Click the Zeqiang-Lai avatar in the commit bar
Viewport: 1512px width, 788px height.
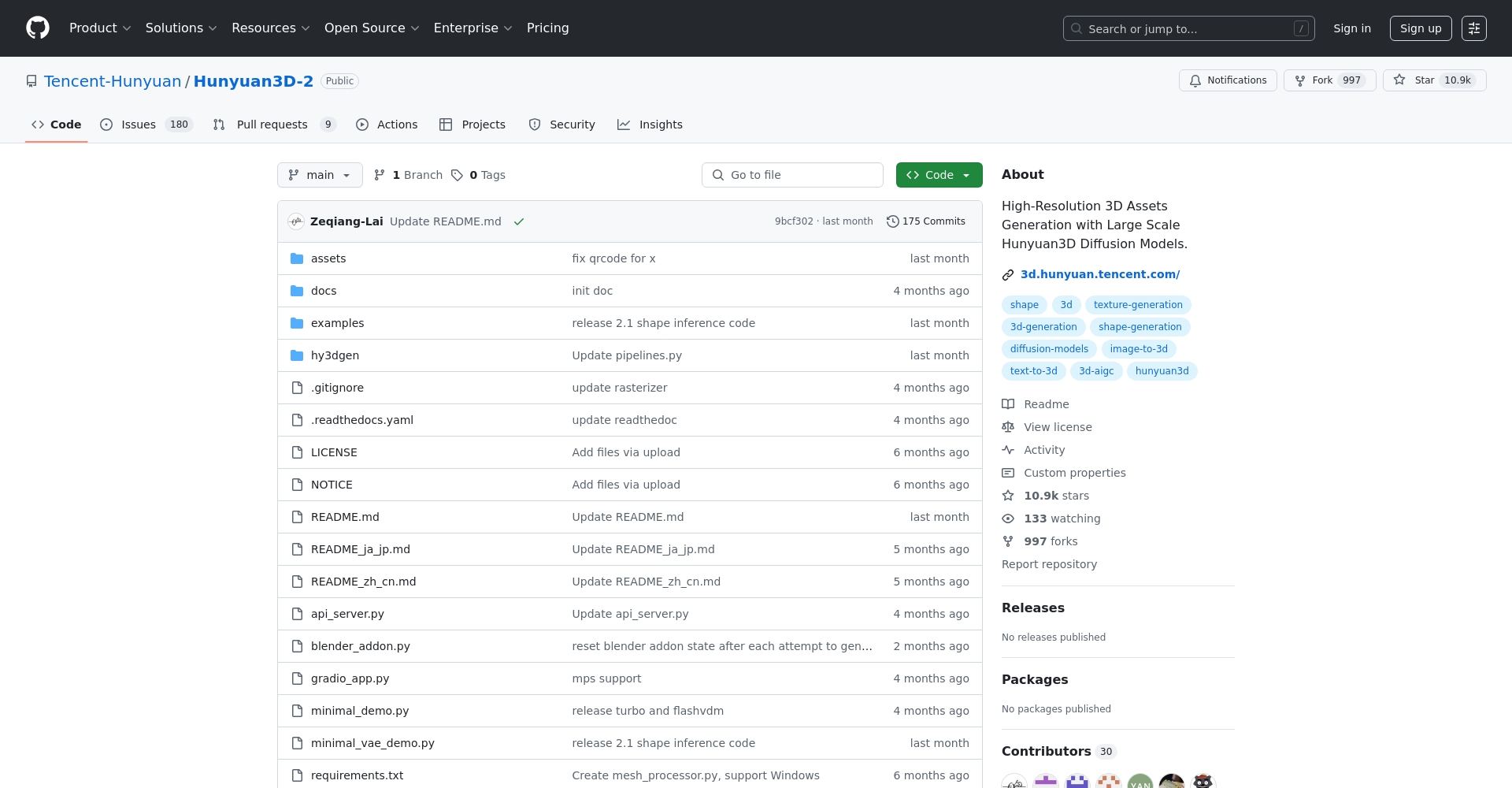[x=296, y=221]
